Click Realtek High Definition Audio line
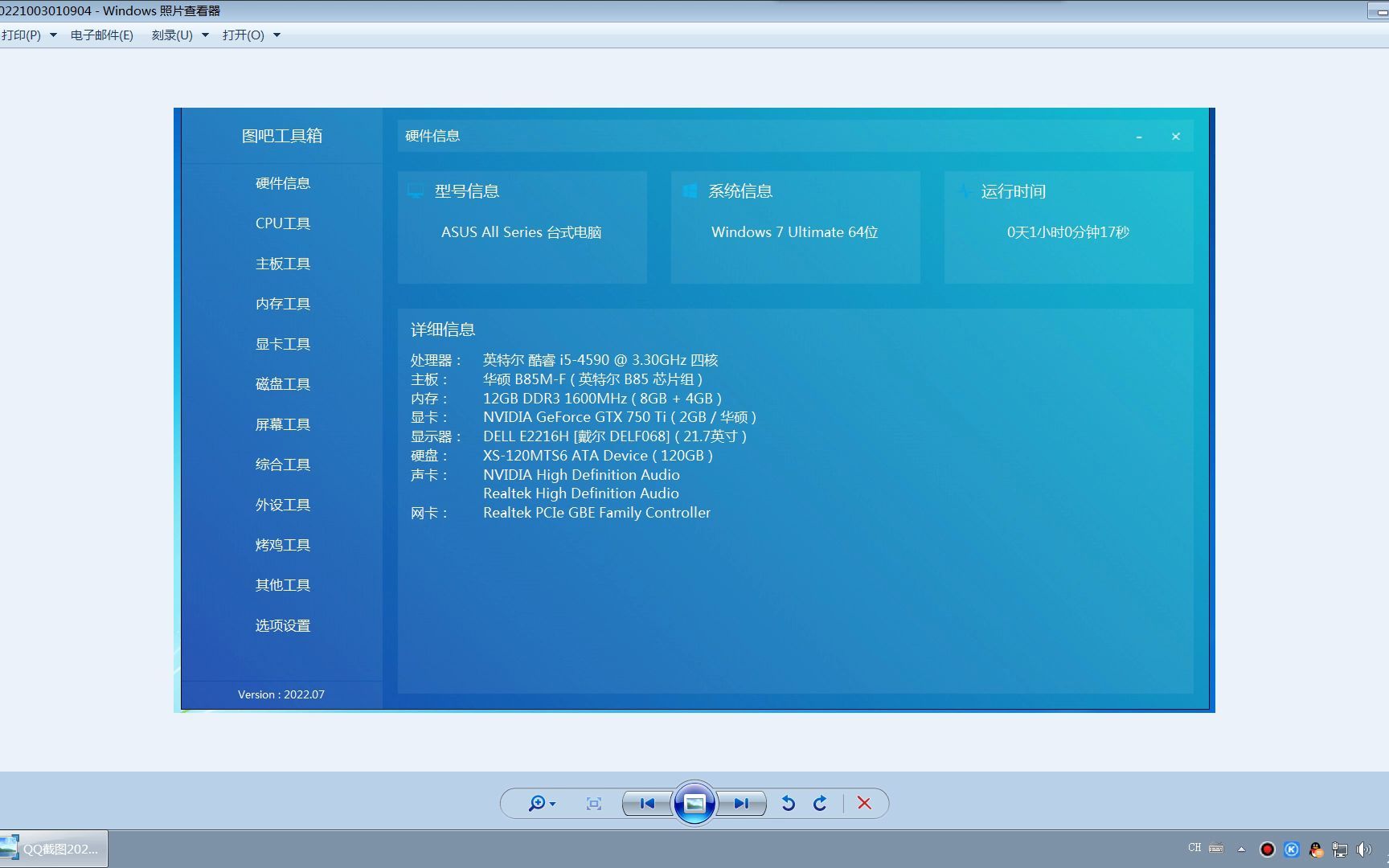This screenshot has height=868, width=1389. [x=580, y=493]
